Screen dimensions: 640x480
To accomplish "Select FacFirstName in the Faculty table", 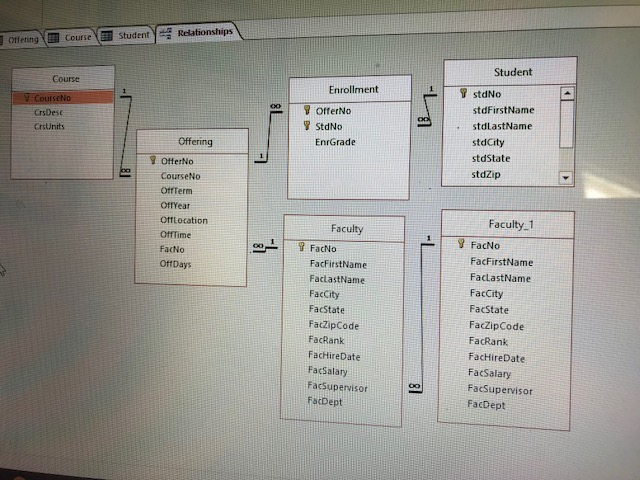I will click(x=338, y=264).
